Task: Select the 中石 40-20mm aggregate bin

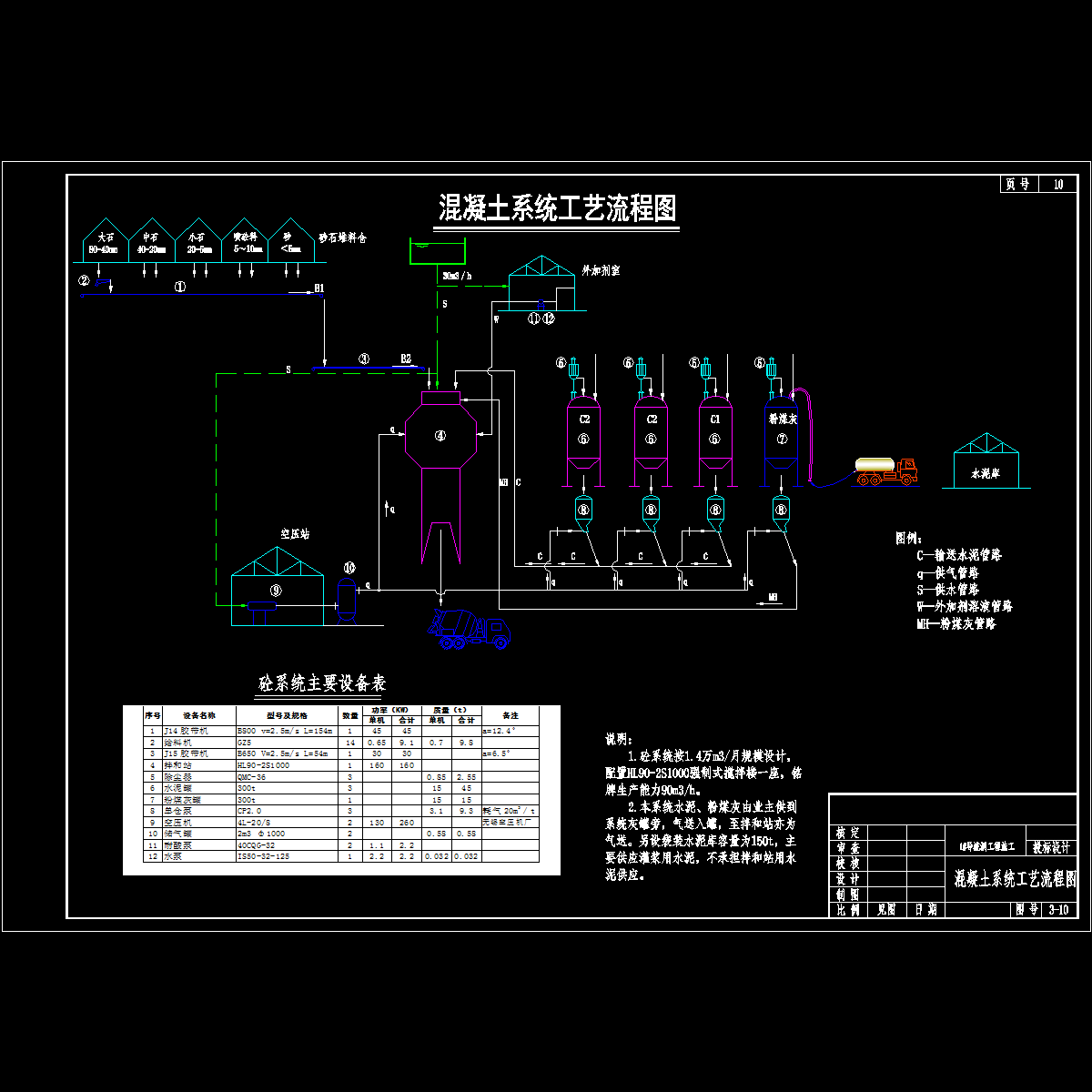Action: (x=151, y=241)
